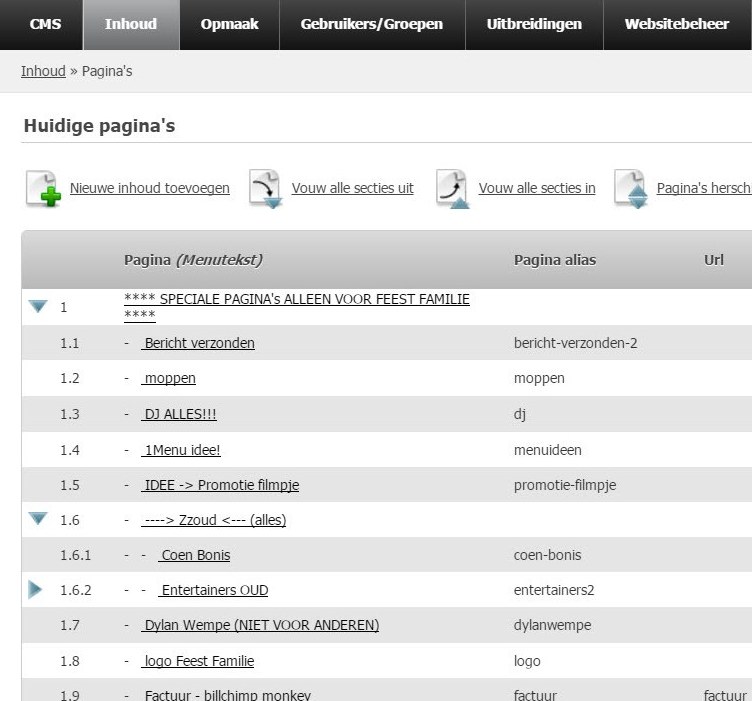Image resolution: width=752 pixels, height=701 pixels.
Task: Click the Inhoud breadcrumb link
Action: tap(43, 71)
